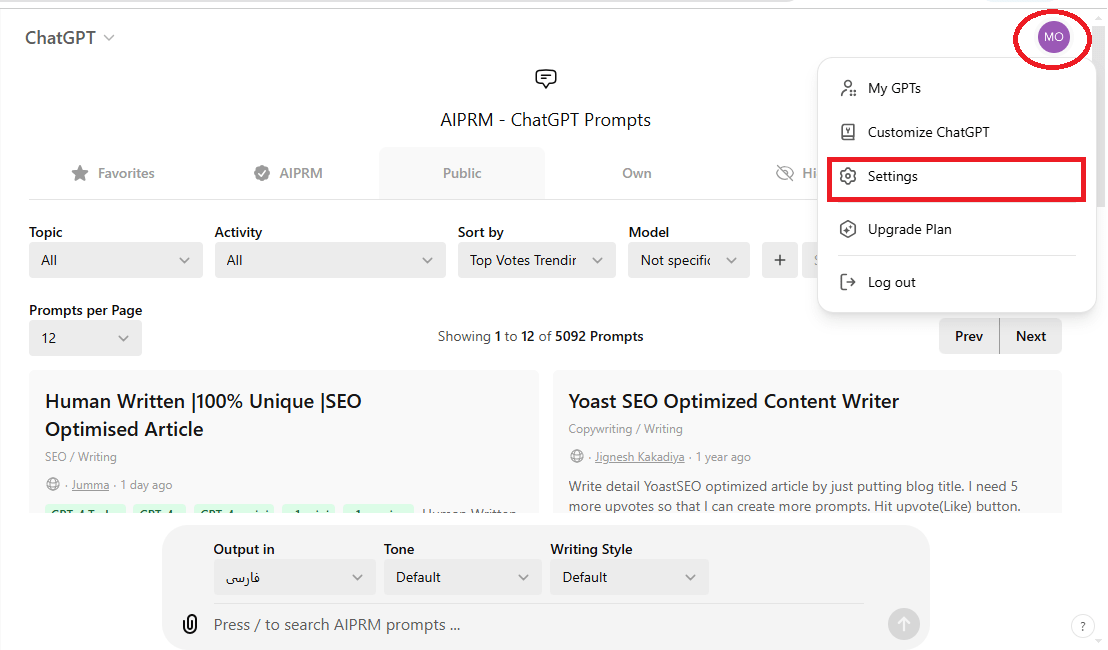Viewport: 1108px width, 650px height.
Task: Open the Output in language dropdown
Action: pos(295,577)
